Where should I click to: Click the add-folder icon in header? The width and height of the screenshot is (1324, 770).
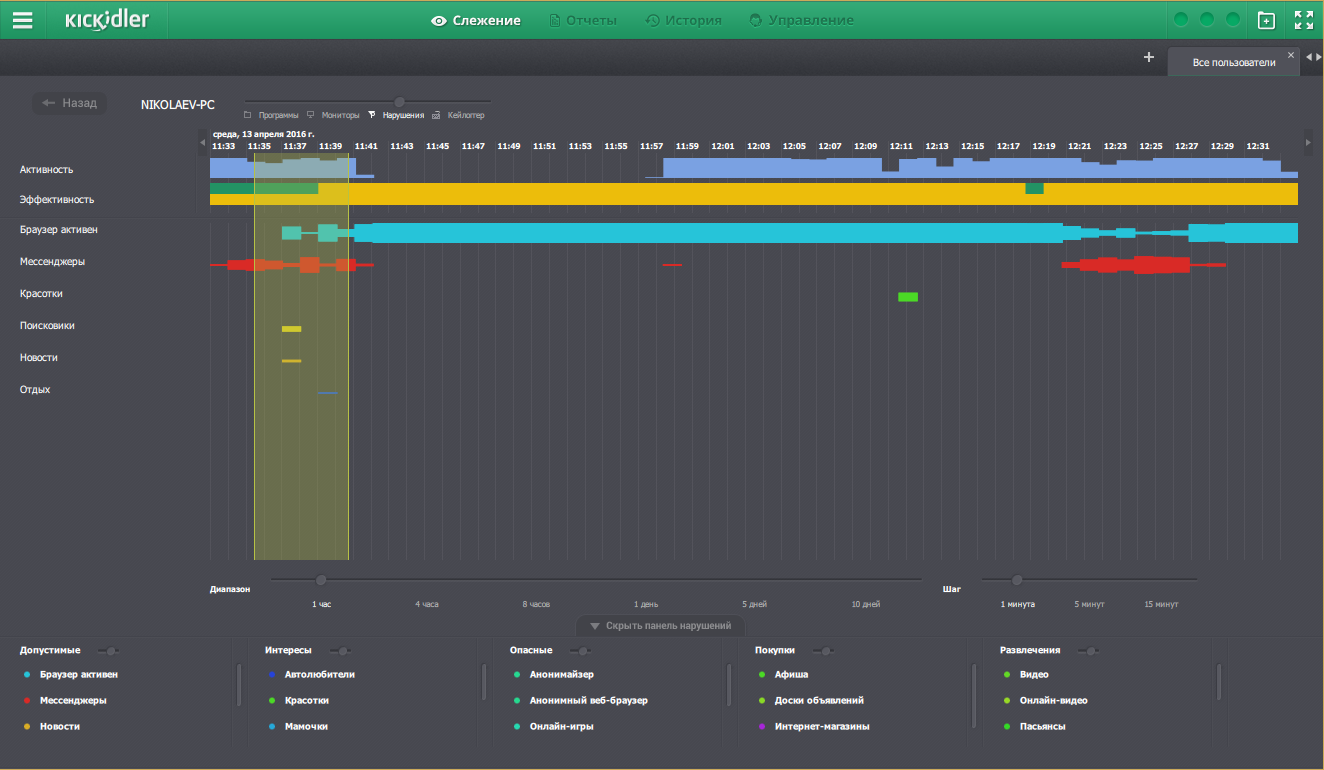(x=1266, y=20)
